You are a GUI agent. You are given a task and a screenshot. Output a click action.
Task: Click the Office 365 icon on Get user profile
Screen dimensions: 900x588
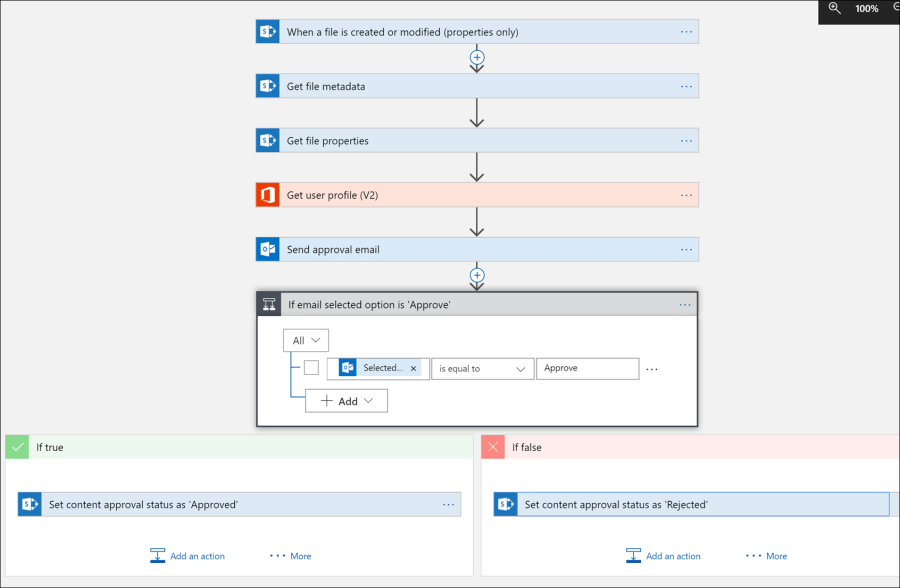pos(267,194)
